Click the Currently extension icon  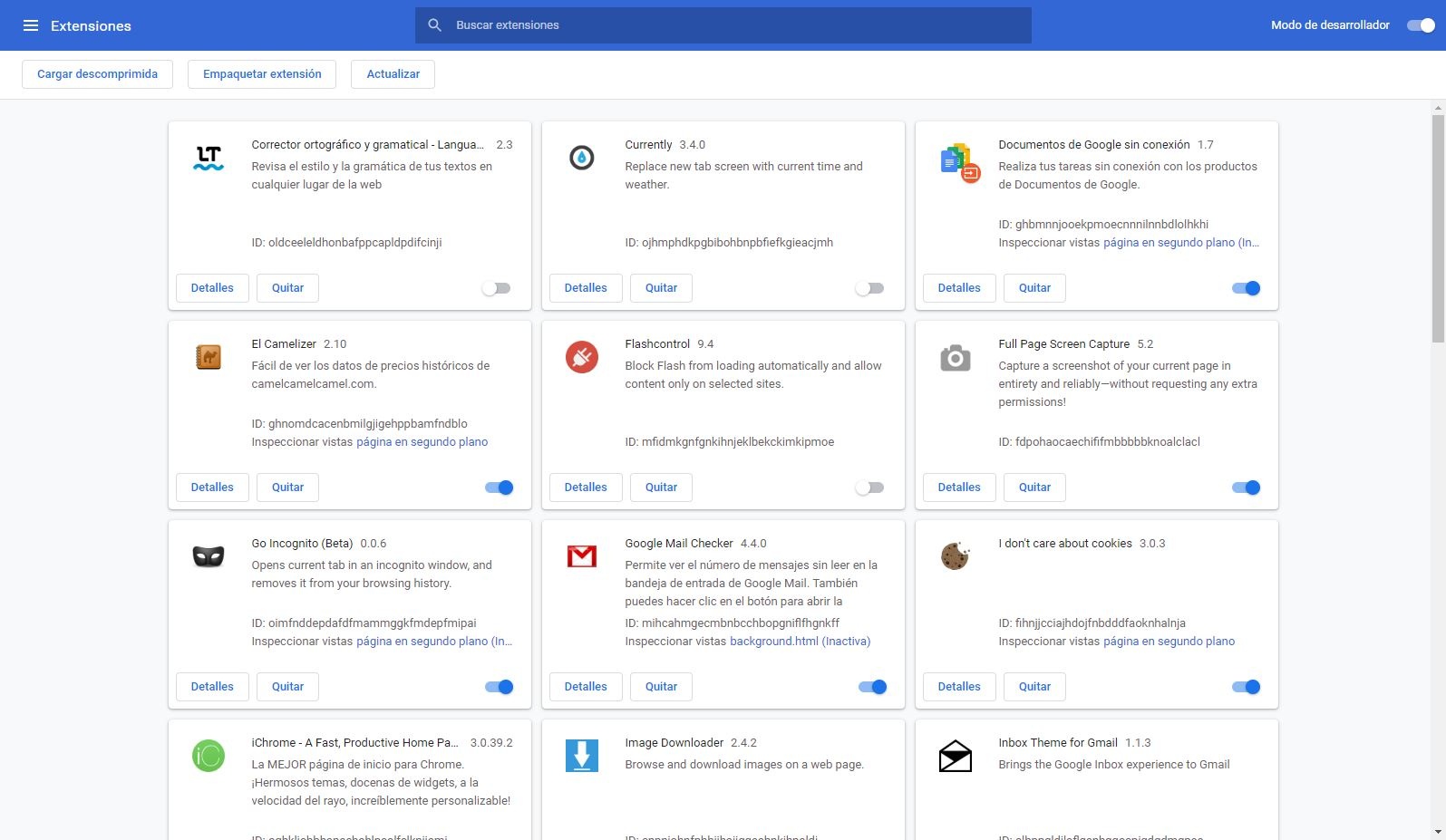[582, 158]
